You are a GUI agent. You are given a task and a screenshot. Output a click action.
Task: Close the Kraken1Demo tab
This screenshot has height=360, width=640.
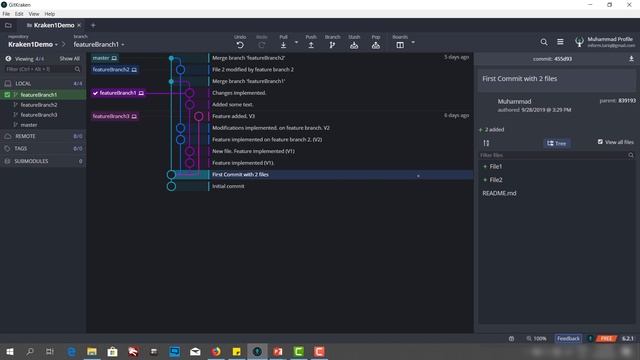[x=79, y=25]
